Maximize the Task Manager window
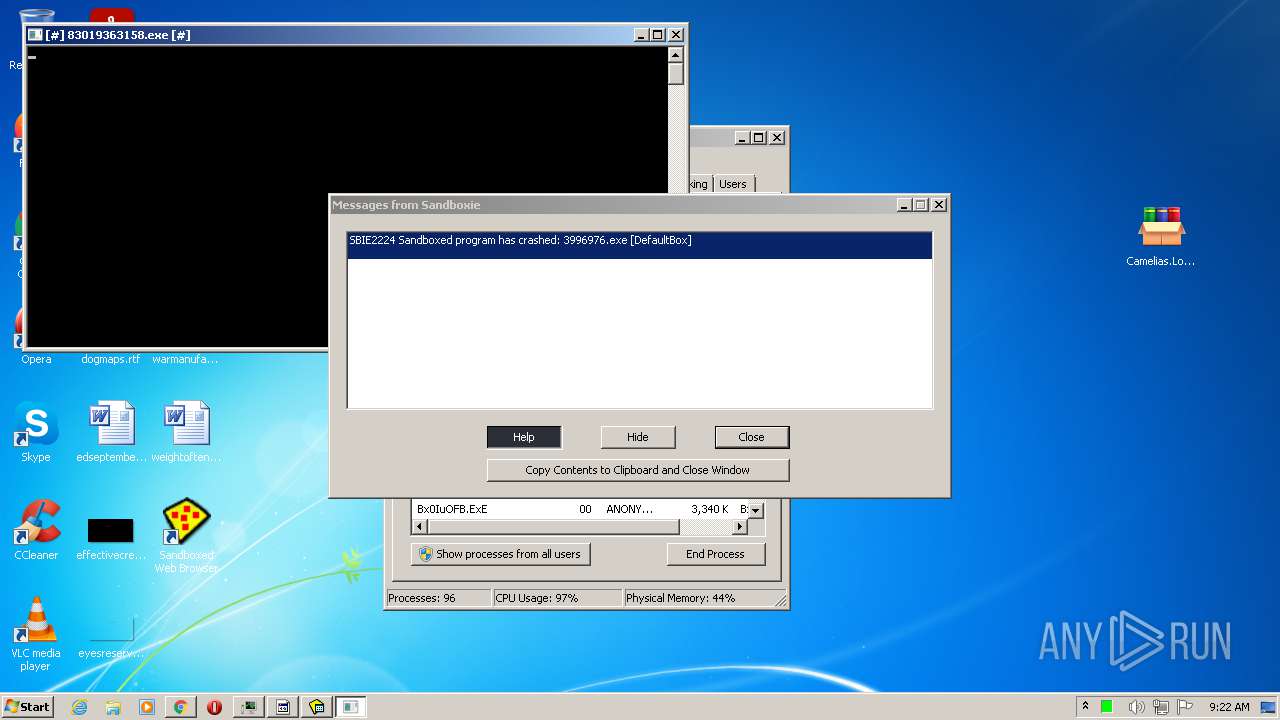Viewport: 1280px width, 720px height. (x=759, y=138)
